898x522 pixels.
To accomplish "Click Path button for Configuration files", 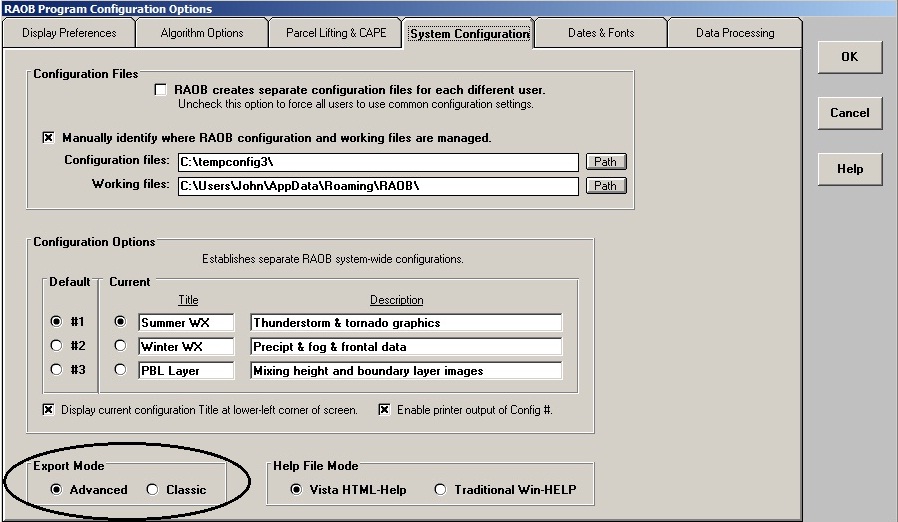I will pyautogui.click(x=606, y=162).
